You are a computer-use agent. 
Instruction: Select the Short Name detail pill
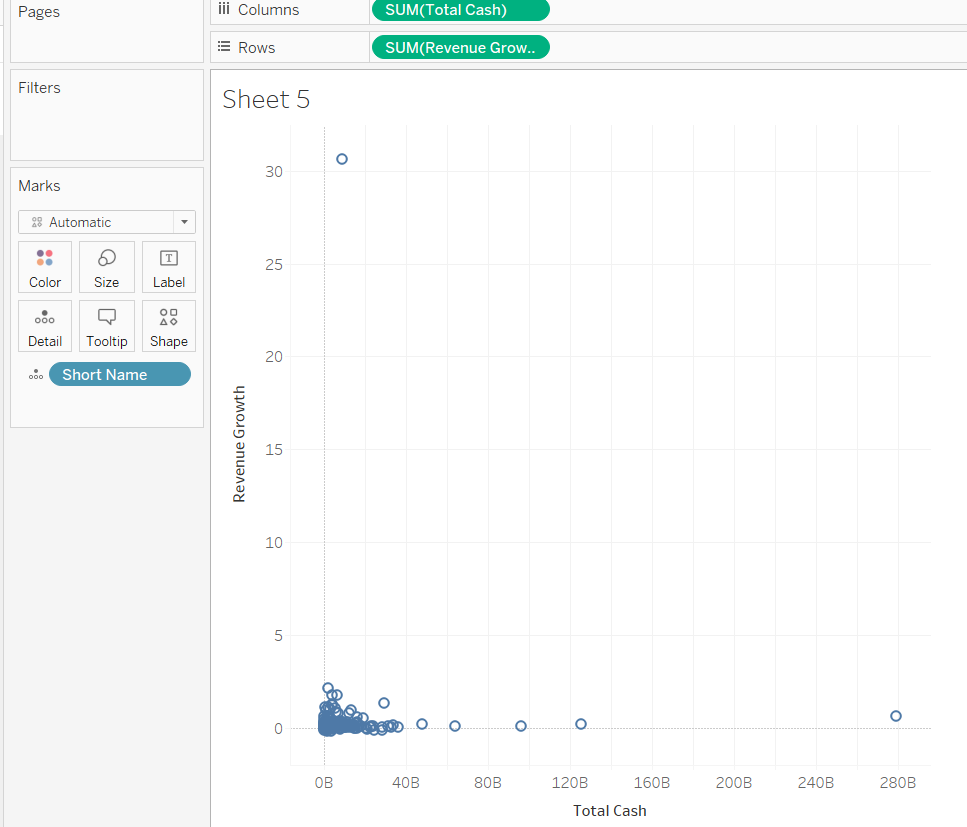pyautogui.click(x=119, y=375)
